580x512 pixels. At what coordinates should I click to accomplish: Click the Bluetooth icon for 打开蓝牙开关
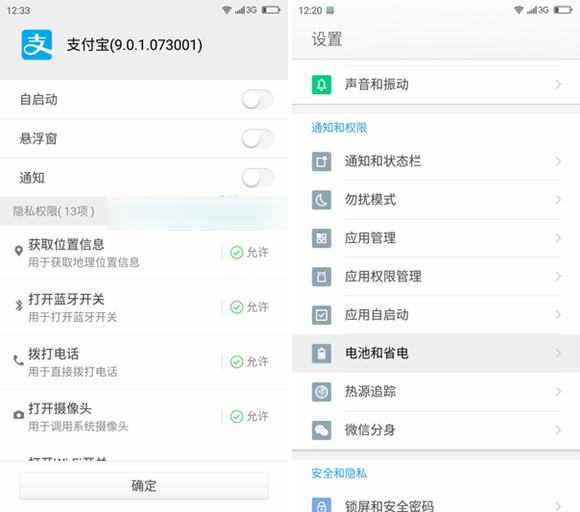pos(18,305)
